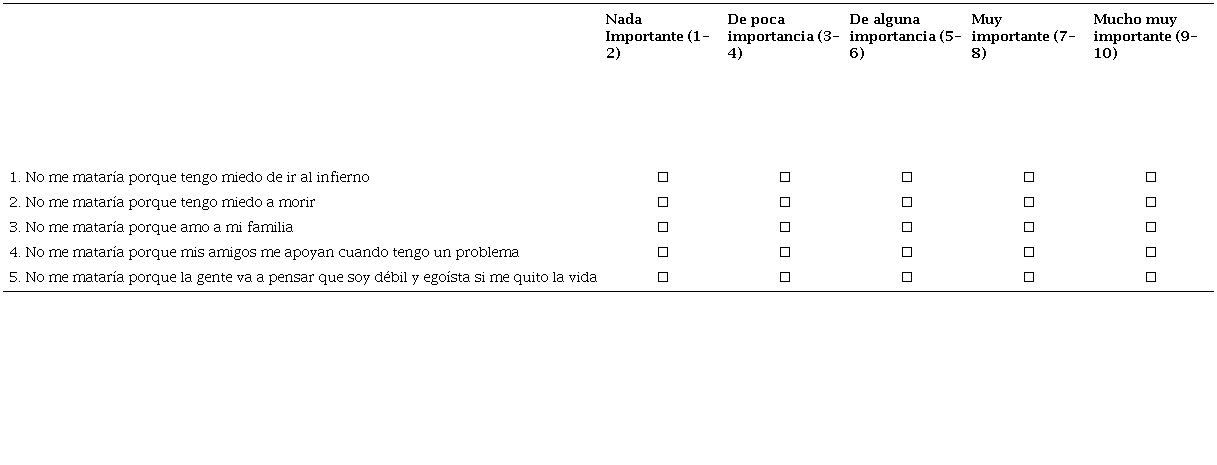Tick 'De poca importancia' for 'amo a mi familia'
Screen dimensions: 1217x465
pyautogui.click(x=785, y=227)
